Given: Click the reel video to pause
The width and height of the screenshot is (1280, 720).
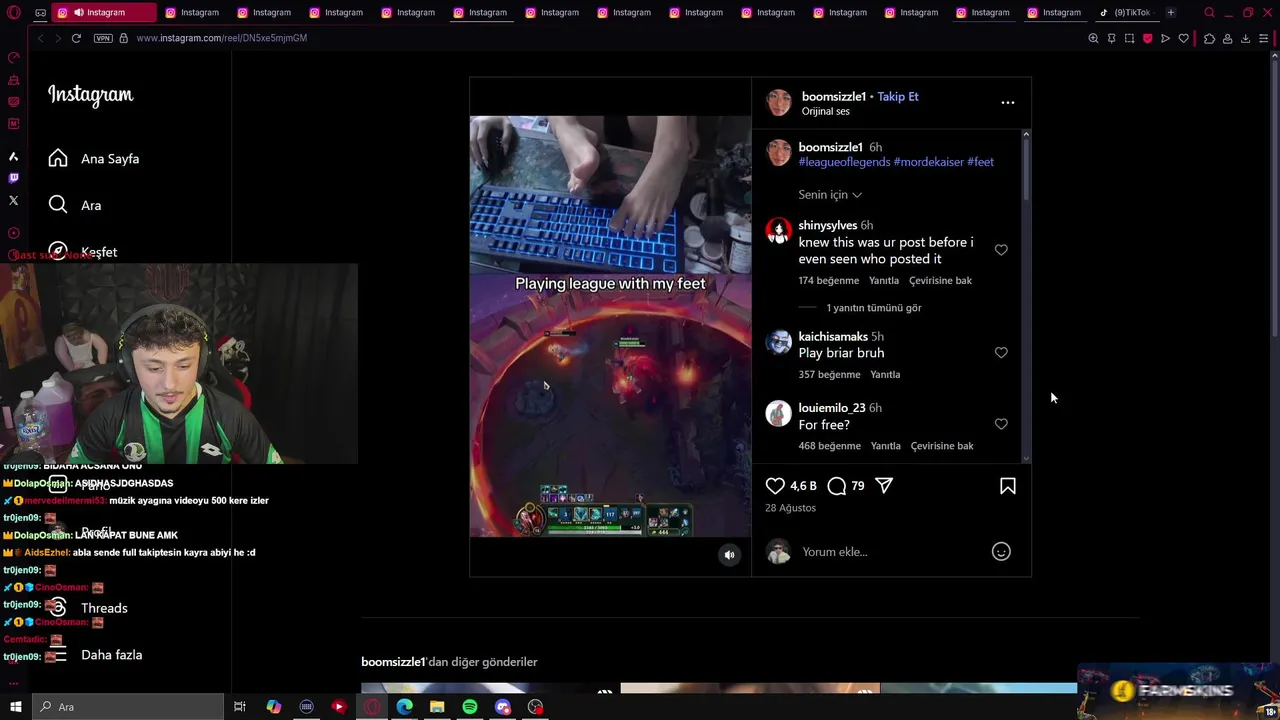Looking at the screenshot, I should coord(610,326).
